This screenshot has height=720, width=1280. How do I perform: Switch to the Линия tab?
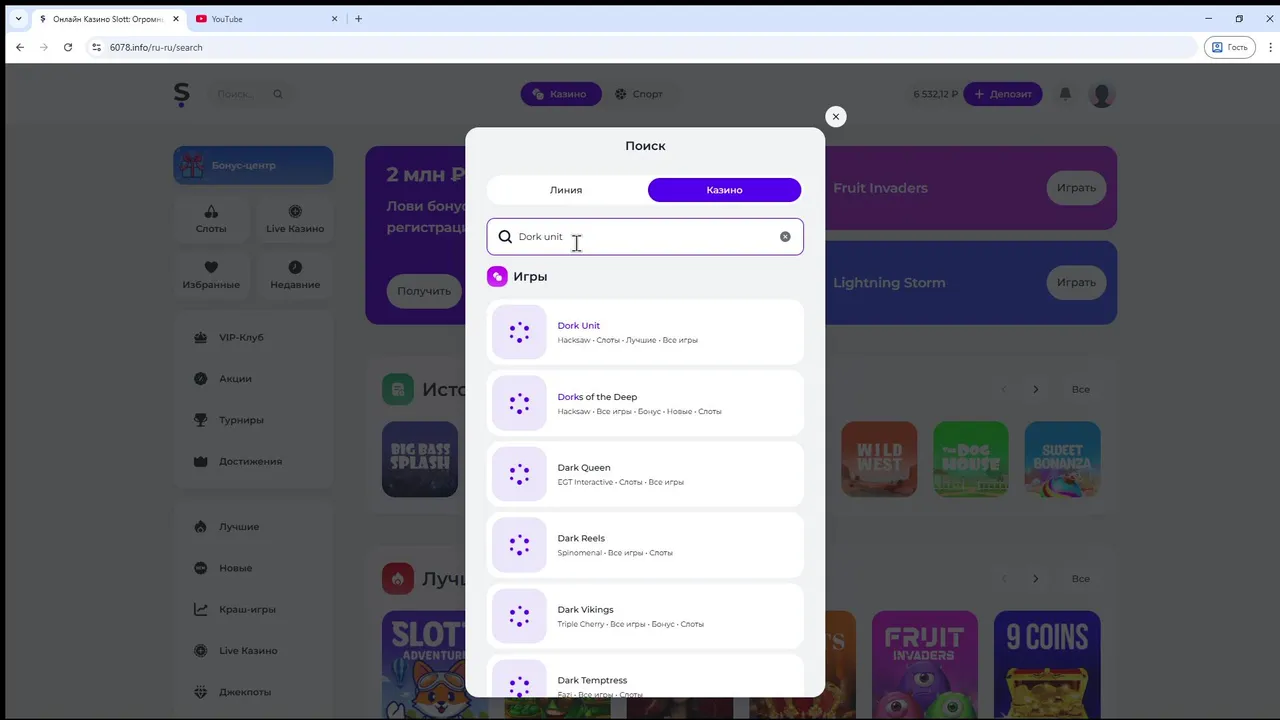click(566, 190)
